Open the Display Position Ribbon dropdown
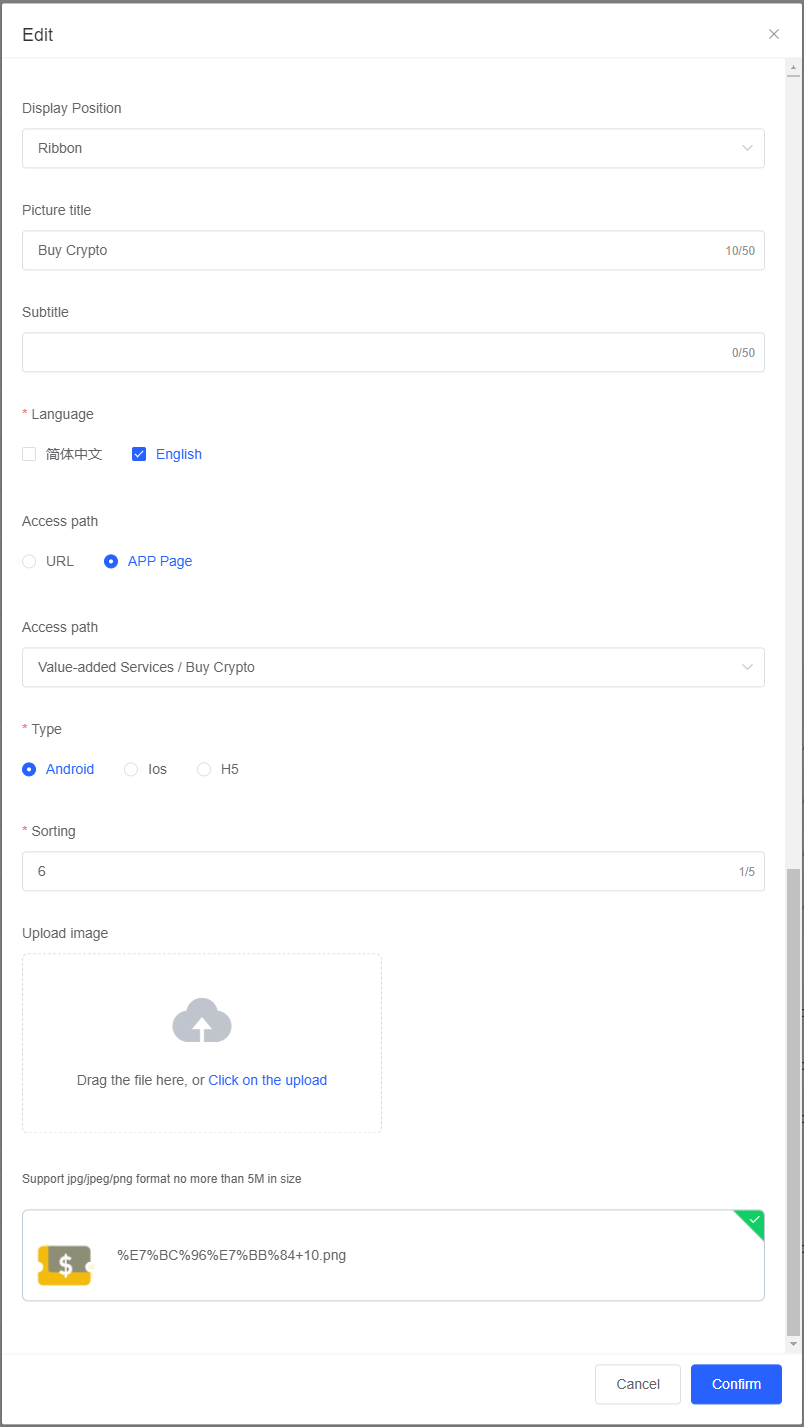The image size is (804, 1427). click(393, 148)
